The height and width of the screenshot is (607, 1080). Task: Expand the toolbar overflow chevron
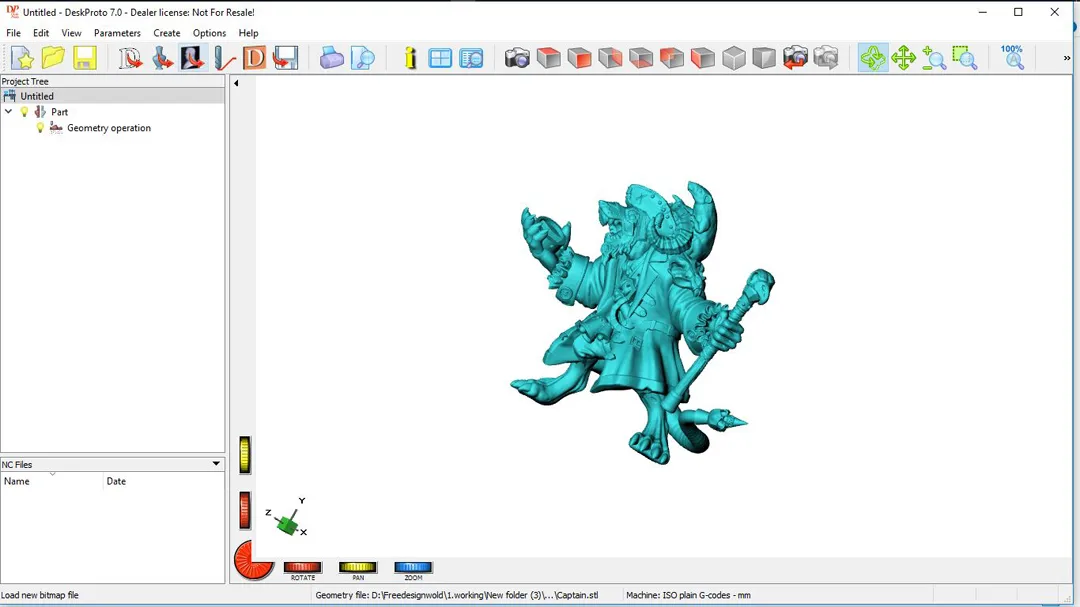tap(1066, 58)
